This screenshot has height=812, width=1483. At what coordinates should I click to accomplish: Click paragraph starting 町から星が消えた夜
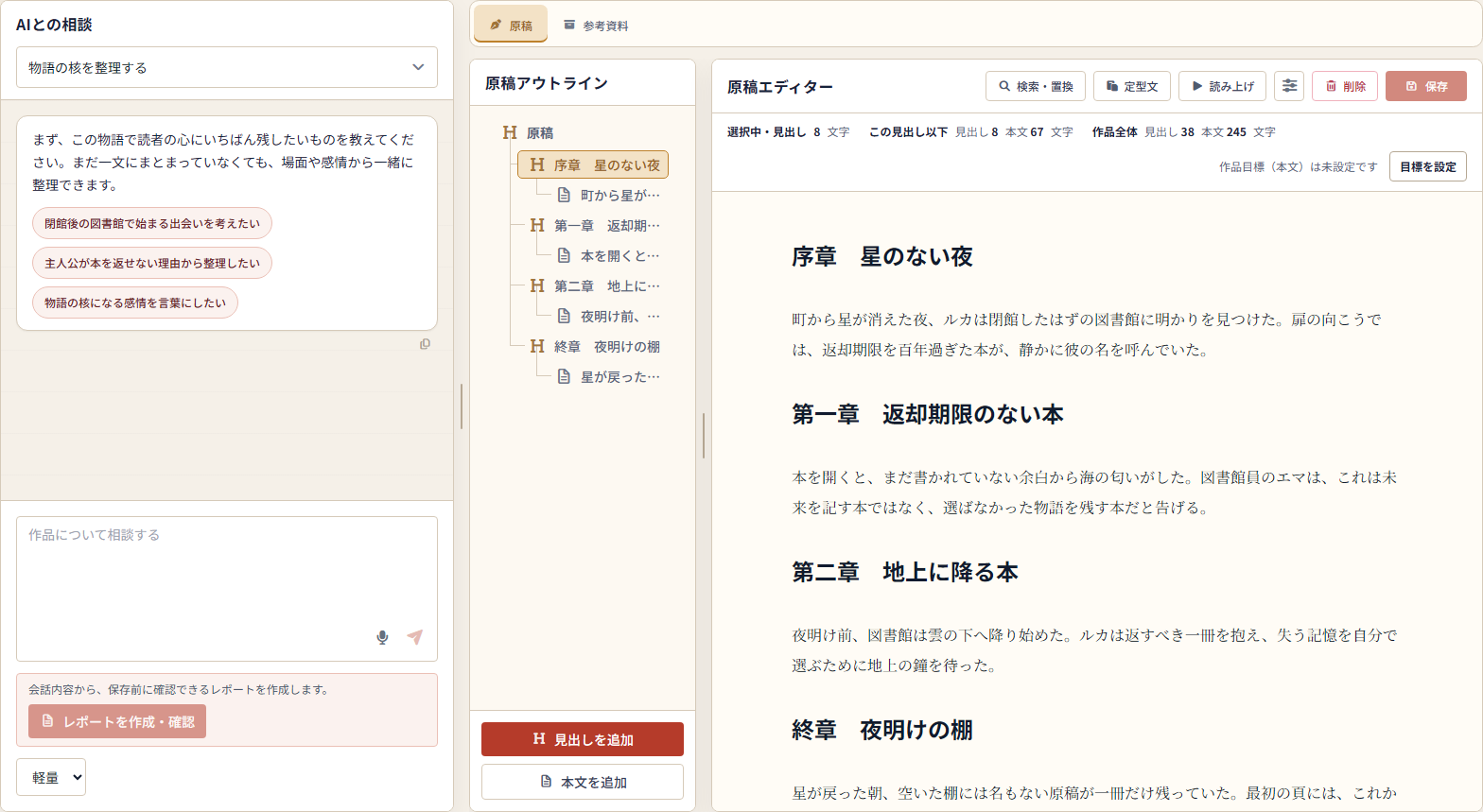pyautogui.click(x=1096, y=335)
